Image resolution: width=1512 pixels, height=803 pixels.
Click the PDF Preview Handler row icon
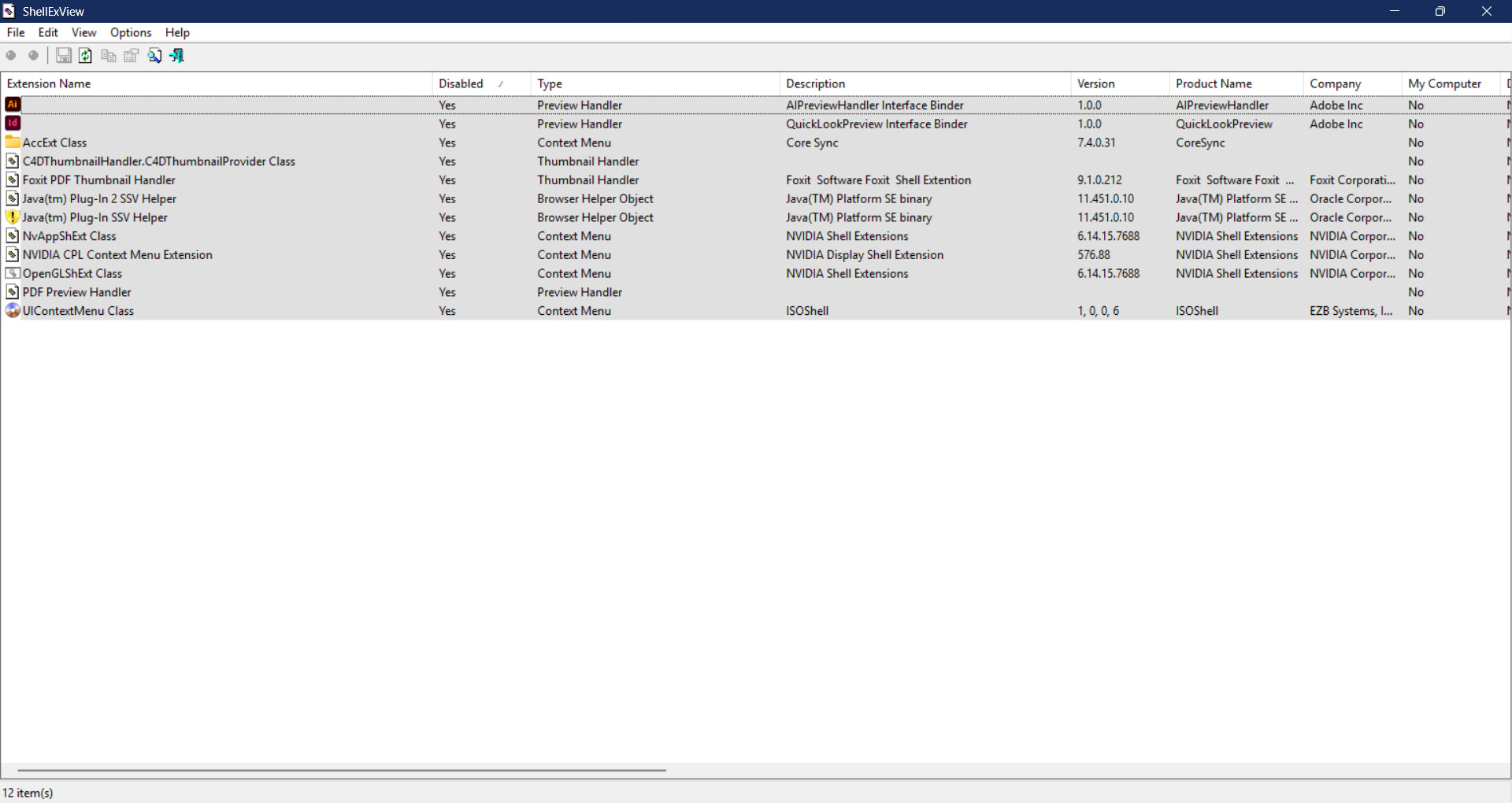[13, 292]
